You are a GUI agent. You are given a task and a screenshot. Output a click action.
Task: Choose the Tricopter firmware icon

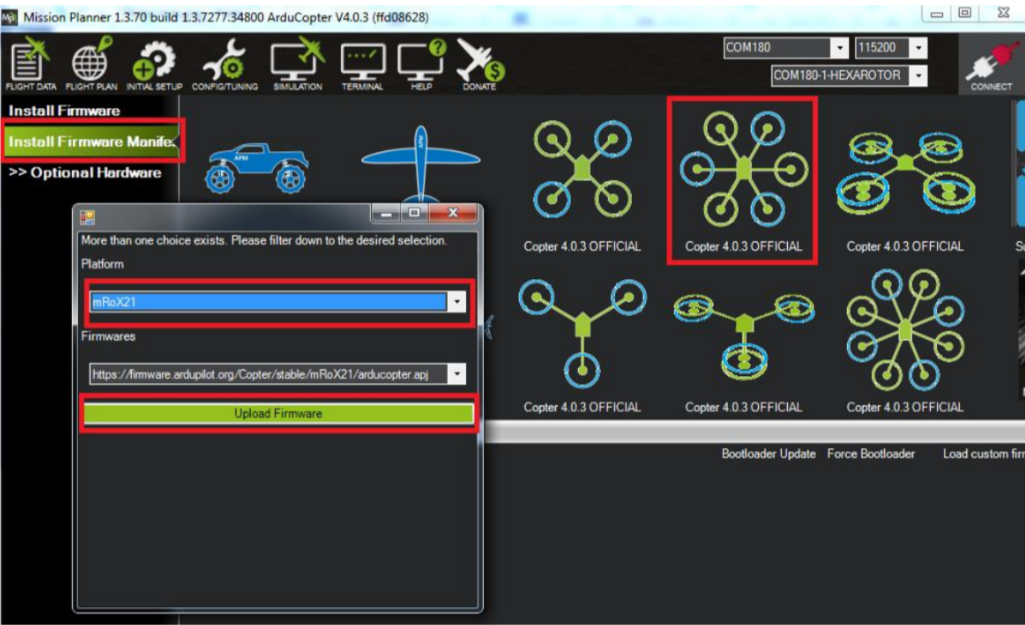582,333
